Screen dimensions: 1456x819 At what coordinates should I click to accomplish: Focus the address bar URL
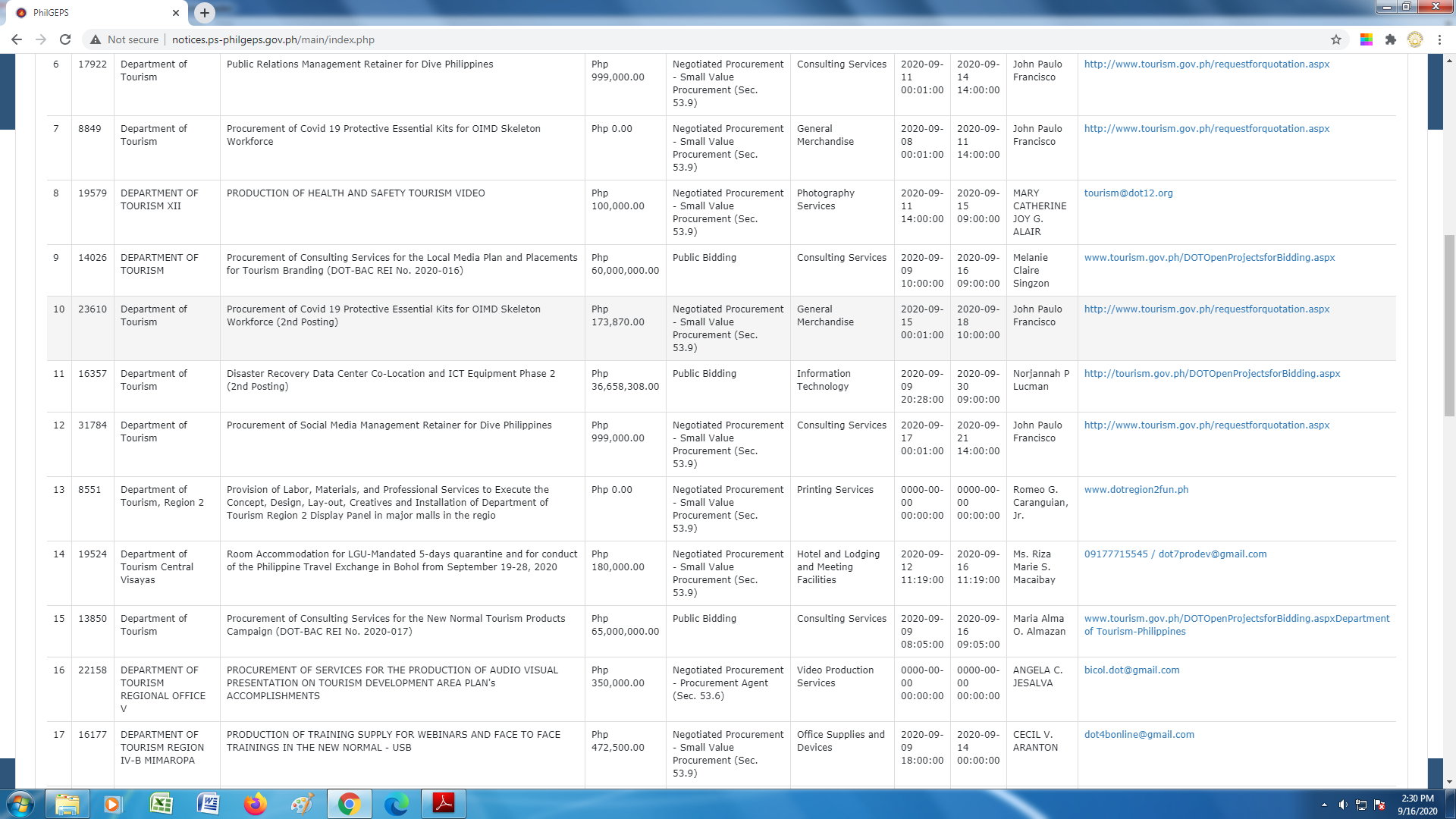click(273, 39)
